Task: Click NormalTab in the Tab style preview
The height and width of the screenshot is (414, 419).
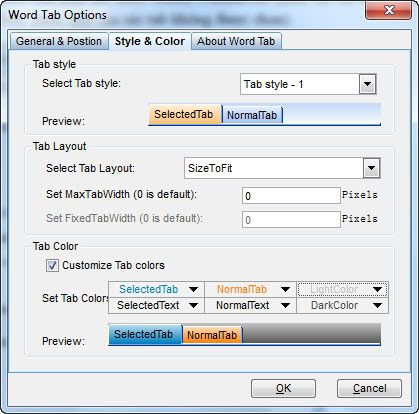Action: tap(252, 115)
